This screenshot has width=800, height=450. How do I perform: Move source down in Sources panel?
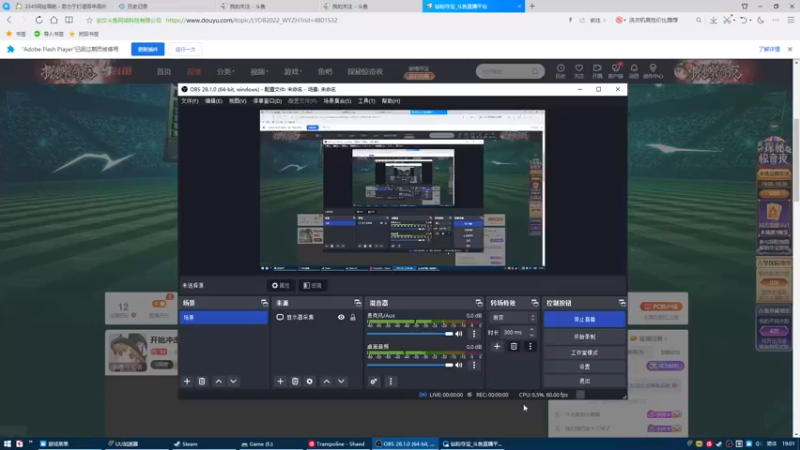coord(341,381)
